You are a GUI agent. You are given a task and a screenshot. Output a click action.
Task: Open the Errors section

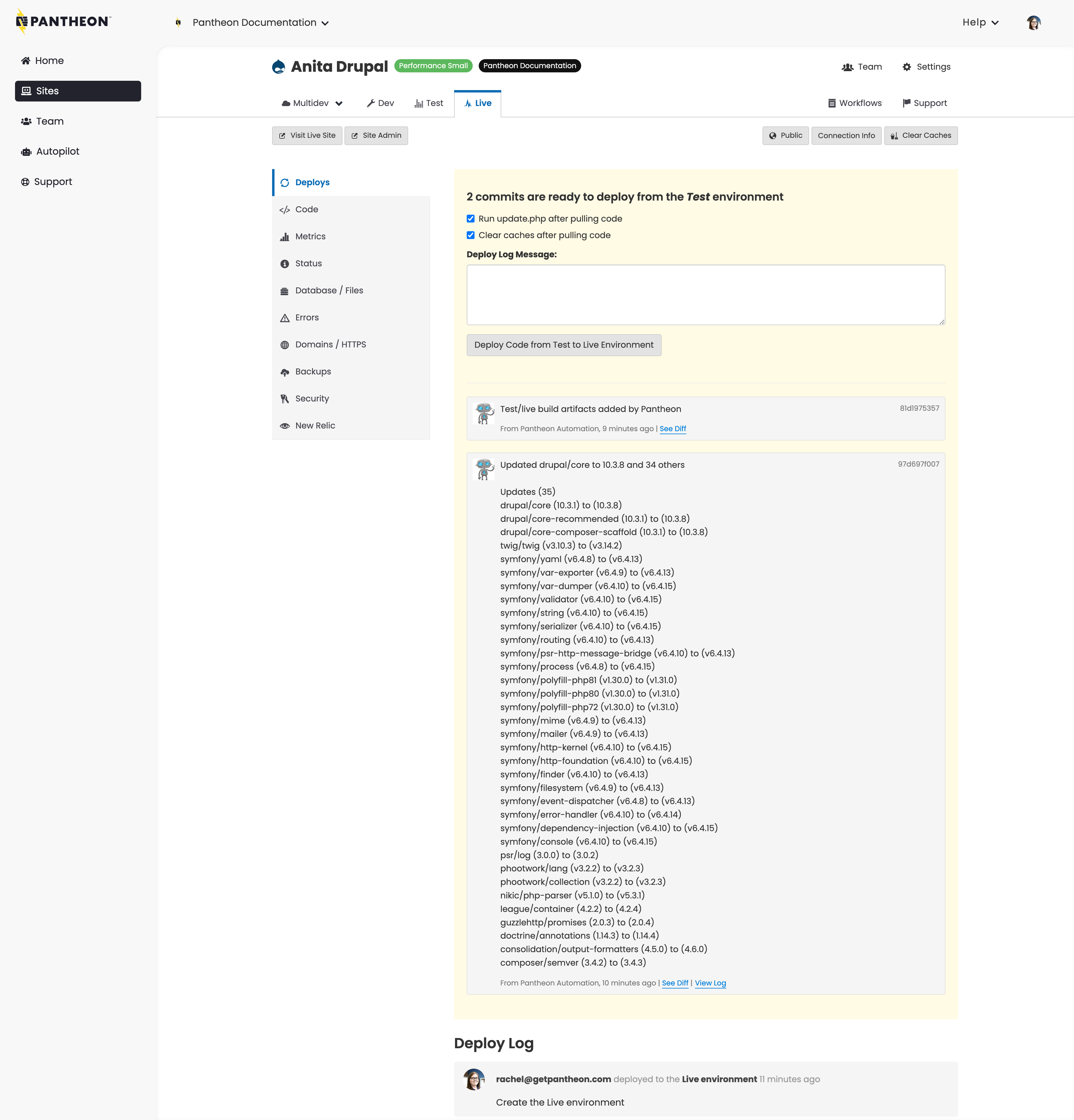pos(307,317)
